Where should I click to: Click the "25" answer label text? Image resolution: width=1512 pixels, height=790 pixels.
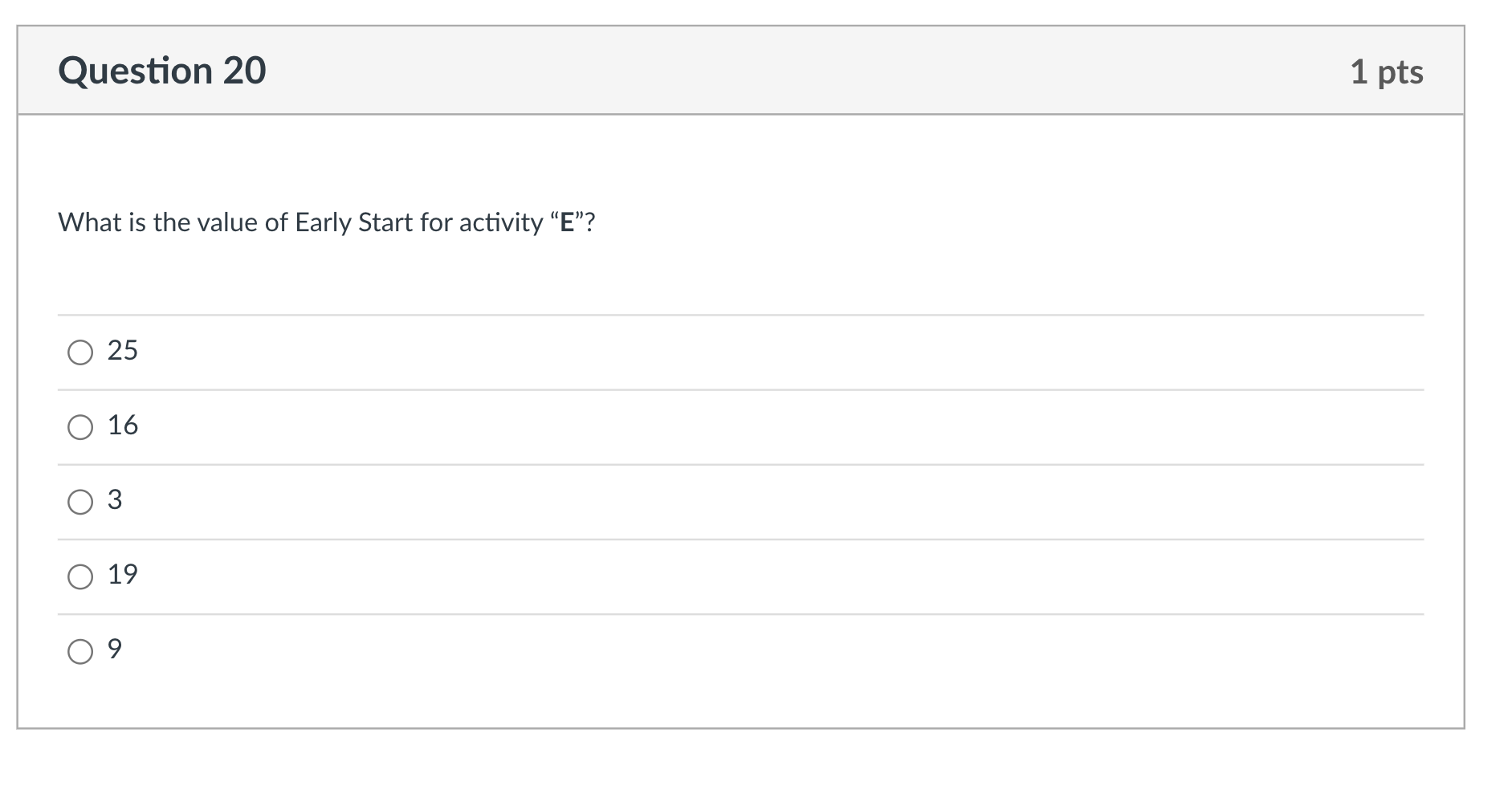123,350
